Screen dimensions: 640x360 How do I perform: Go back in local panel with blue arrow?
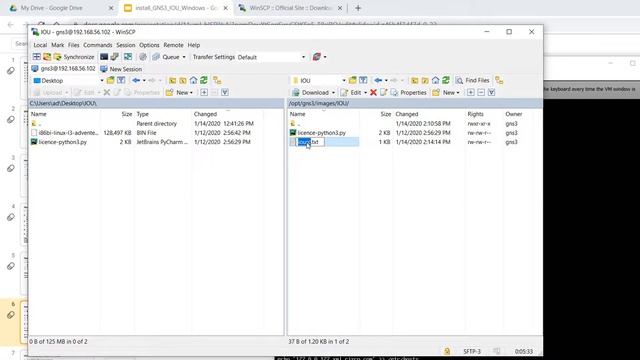pyautogui.click(x=136, y=80)
